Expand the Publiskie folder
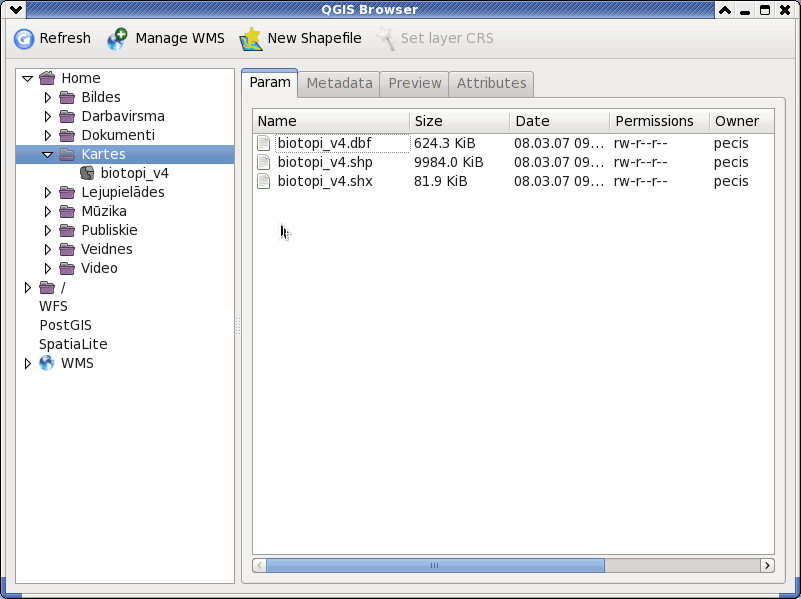801x599 pixels. pyautogui.click(x=48, y=230)
